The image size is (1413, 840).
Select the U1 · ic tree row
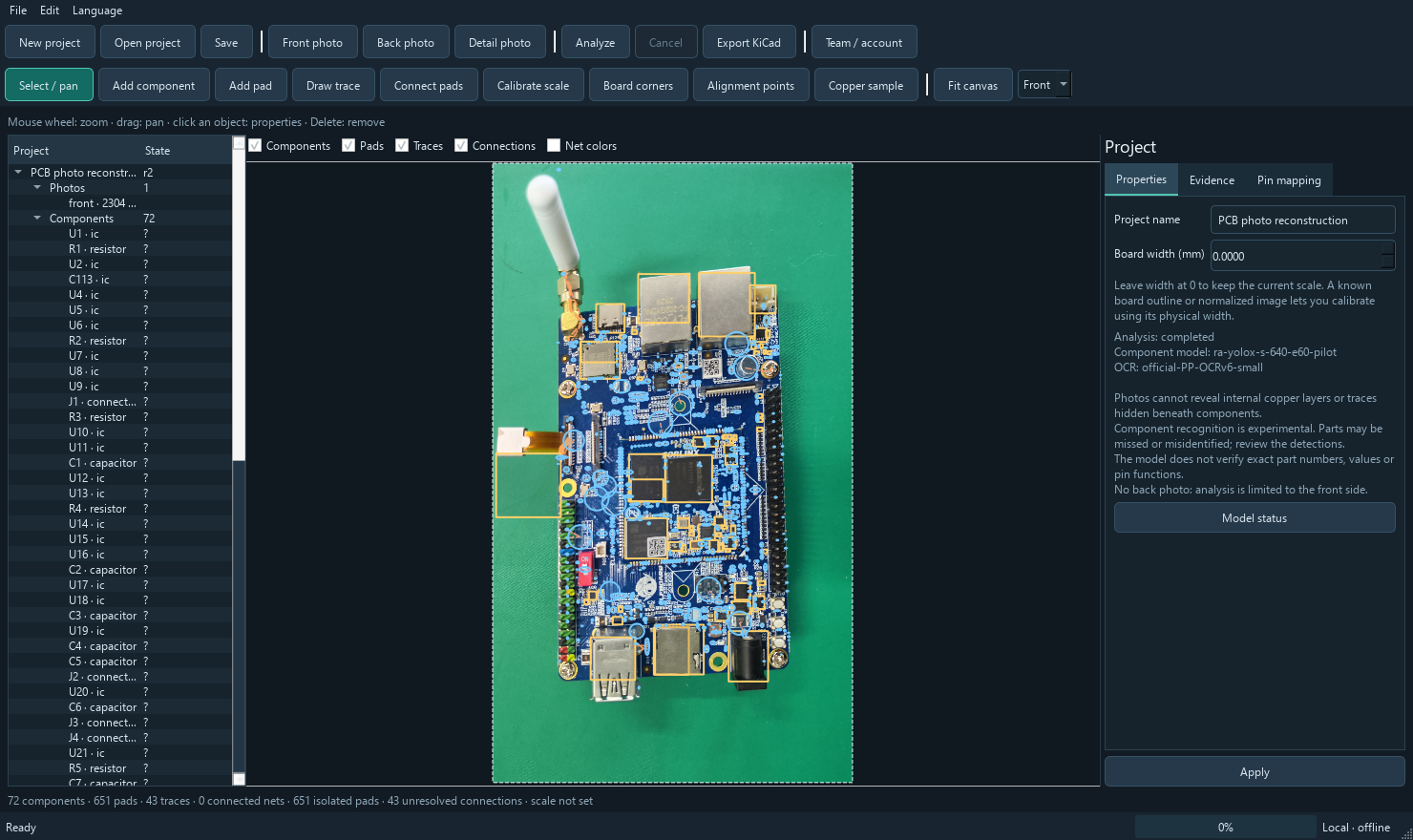click(x=119, y=234)
